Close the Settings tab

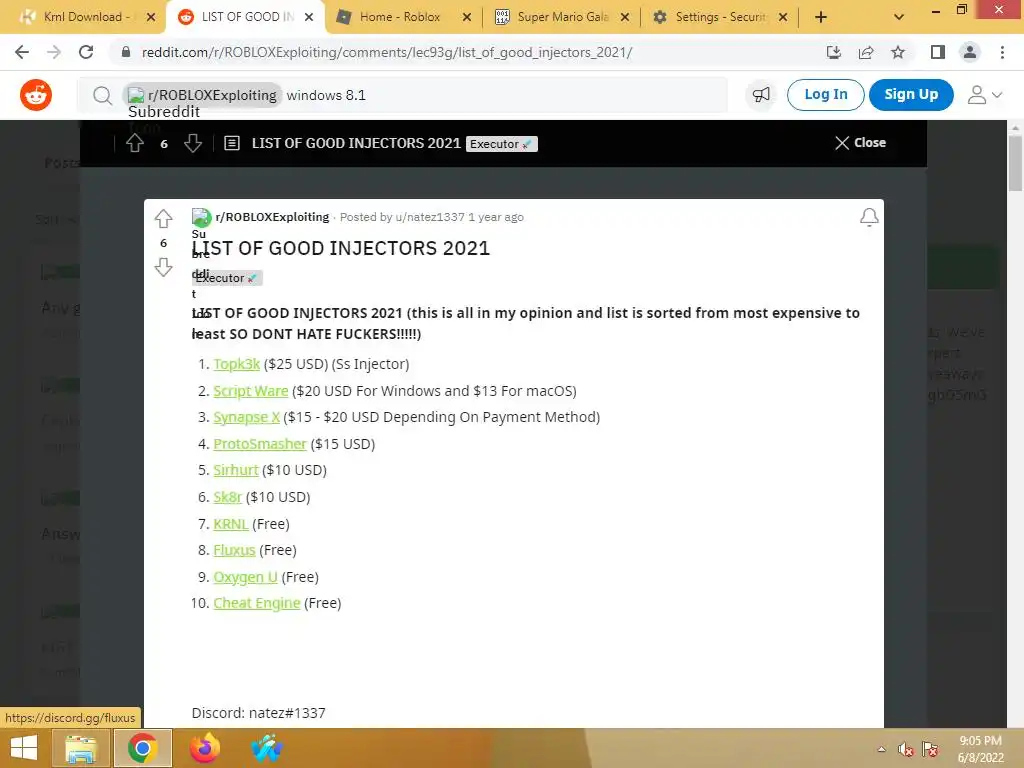[783, 17]
